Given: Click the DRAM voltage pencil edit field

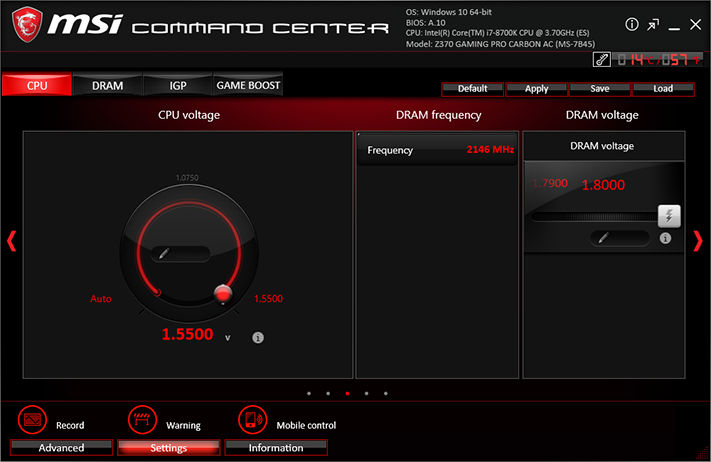Looking at the screenshot, I should (x=620, y=238).
